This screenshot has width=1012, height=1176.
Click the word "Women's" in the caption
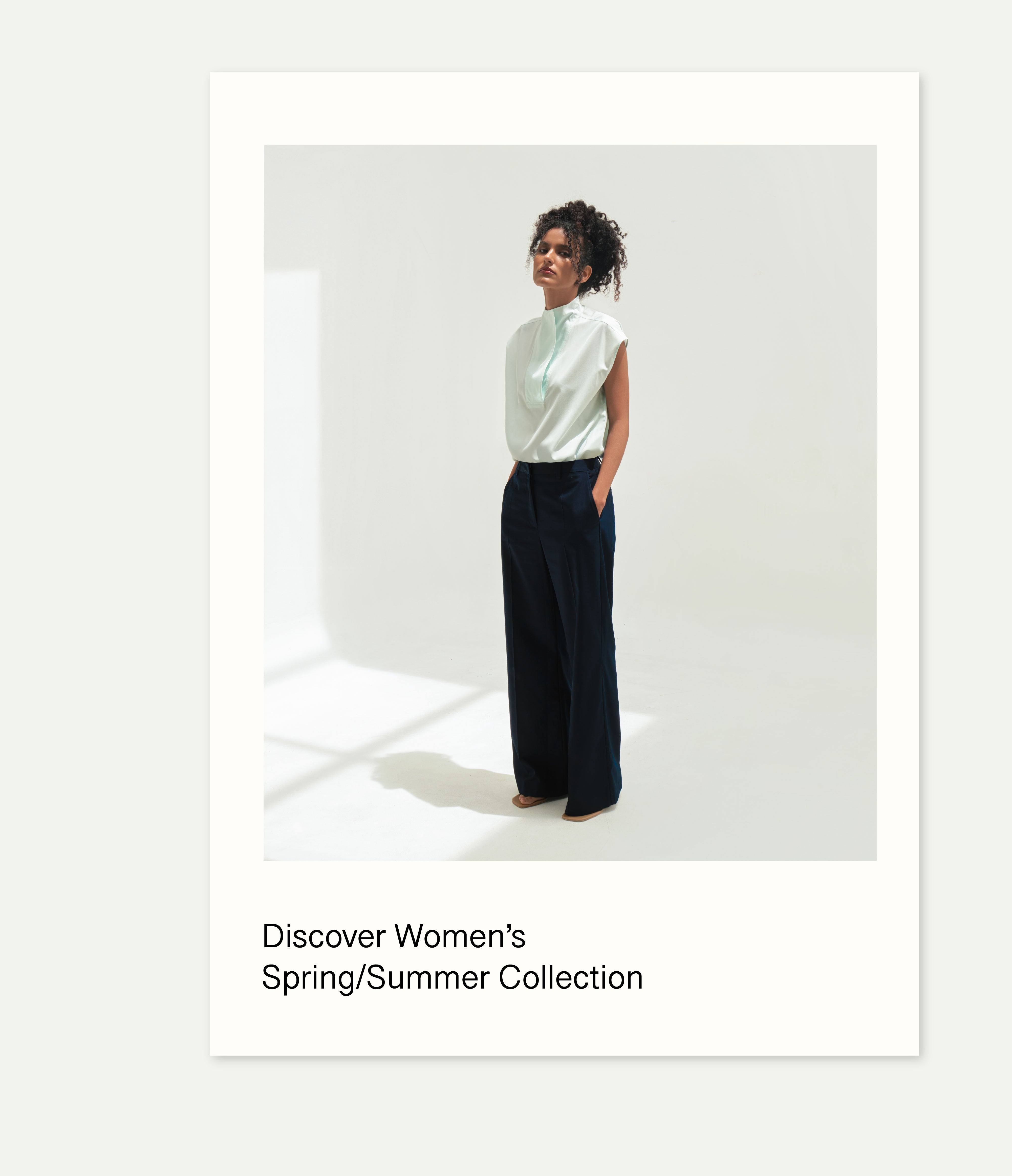(460, 936)
